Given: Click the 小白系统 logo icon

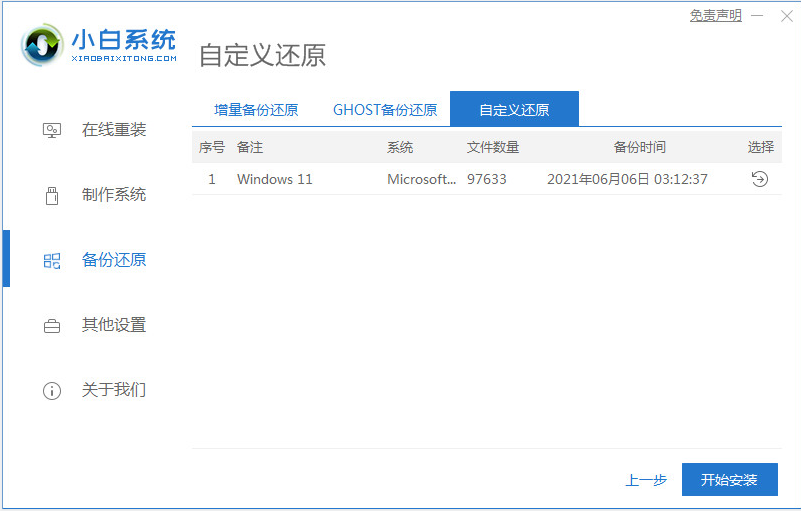Looking at the screenshot, I should (42, 45).
